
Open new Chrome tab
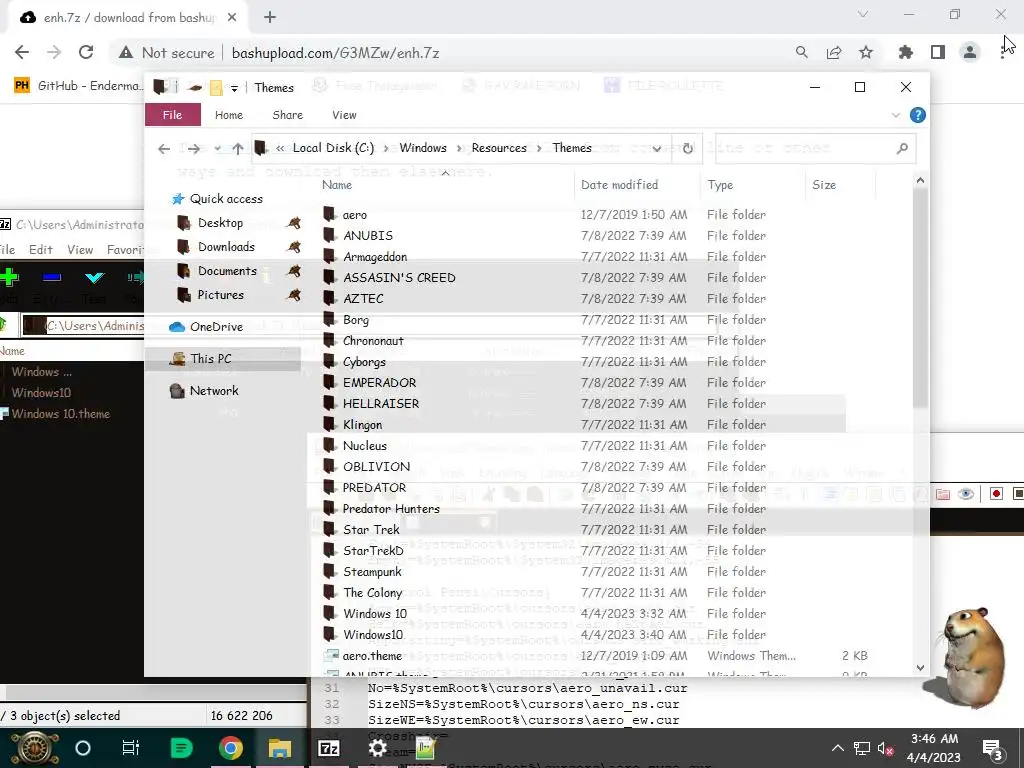click(x=270, y=18)
